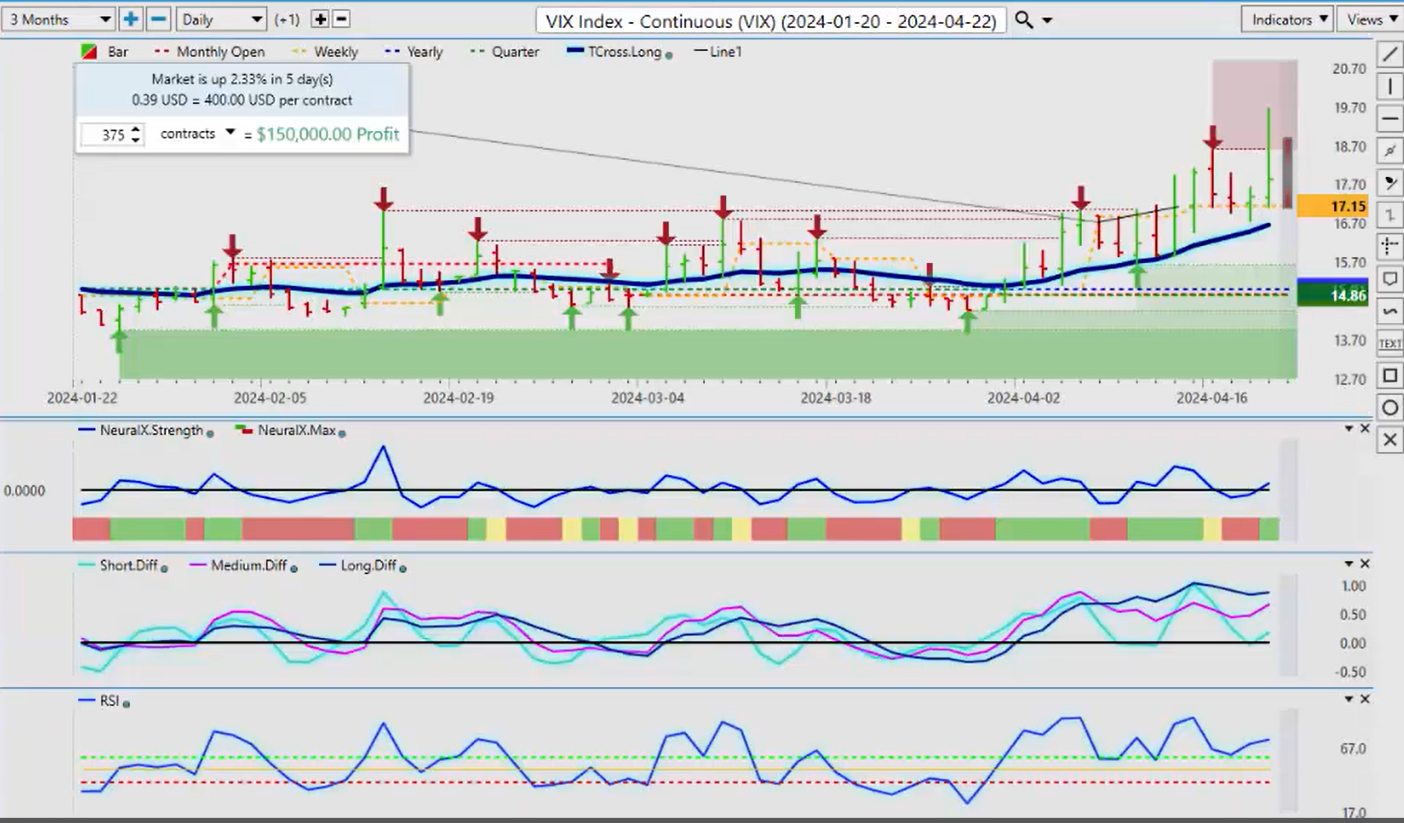Click the 'Market is up 2.33%' text
Viewport: 1404px width, 823px height.
pos(241,79)
